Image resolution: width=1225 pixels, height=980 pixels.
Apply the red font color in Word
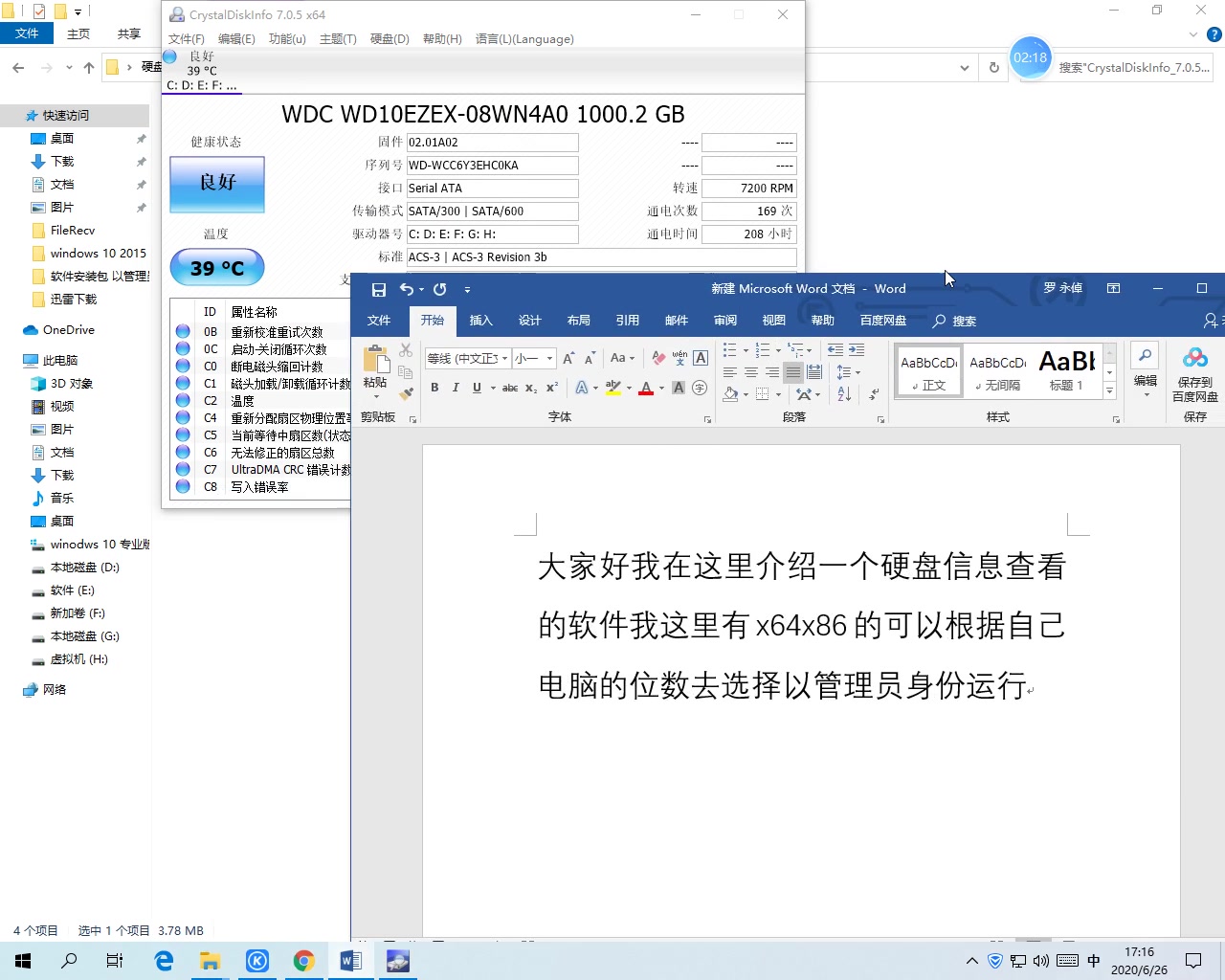click(646, 388)
